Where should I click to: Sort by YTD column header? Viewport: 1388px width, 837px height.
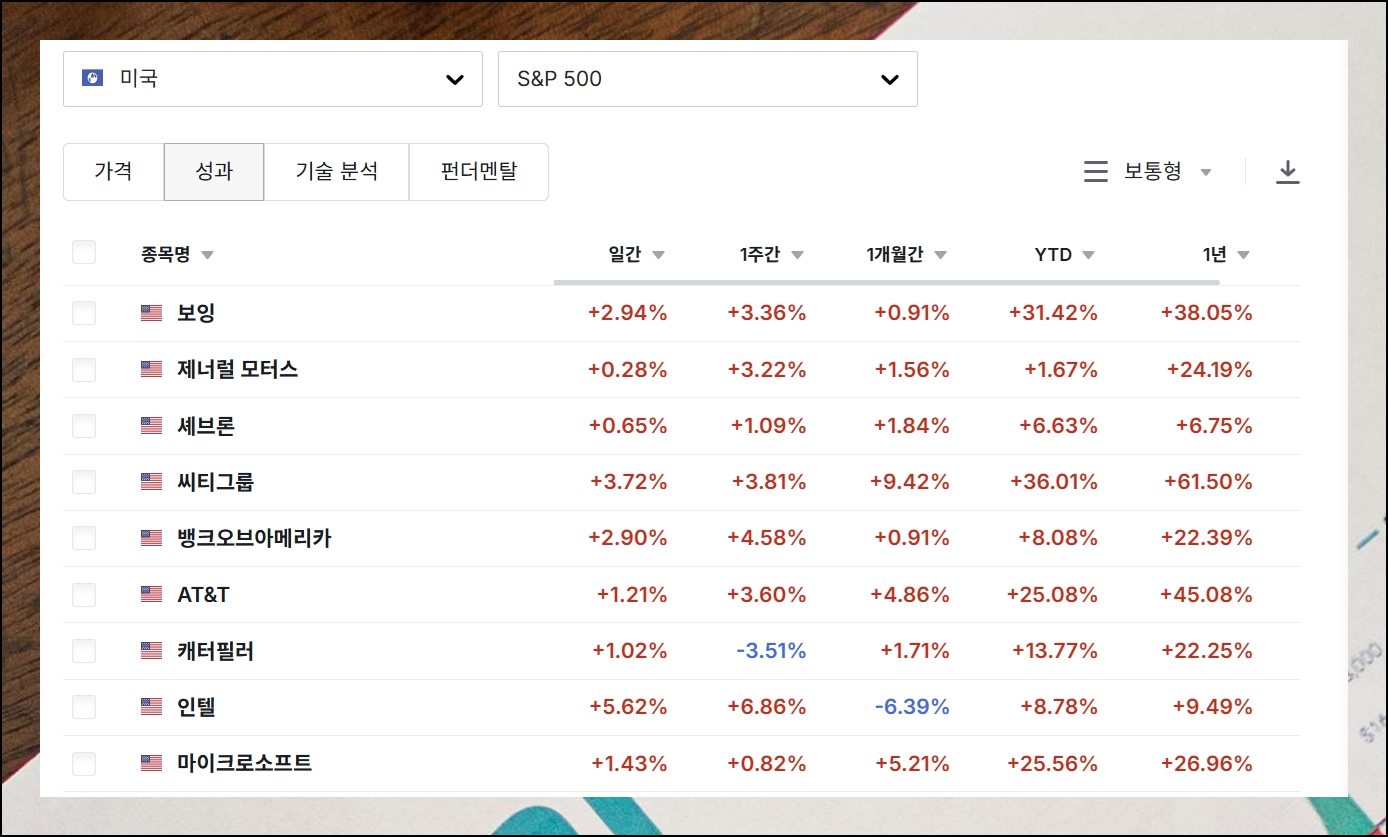tap(1064, 255)
